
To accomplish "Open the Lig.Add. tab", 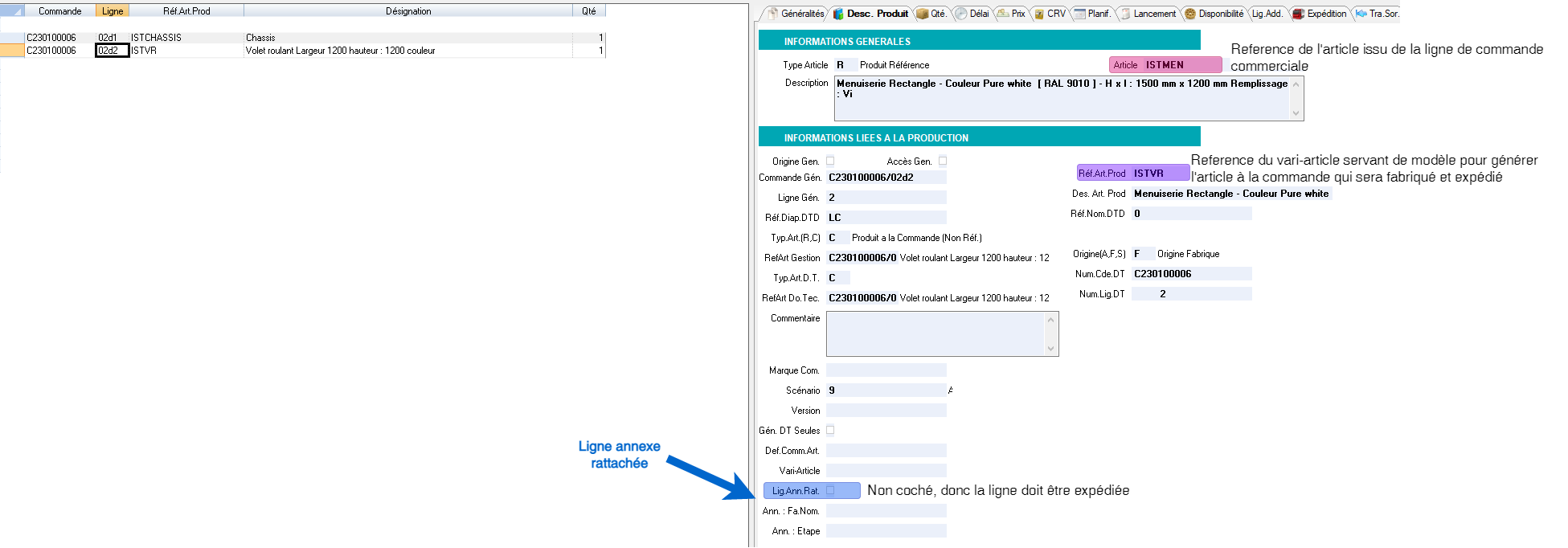I will [1267, 14].
